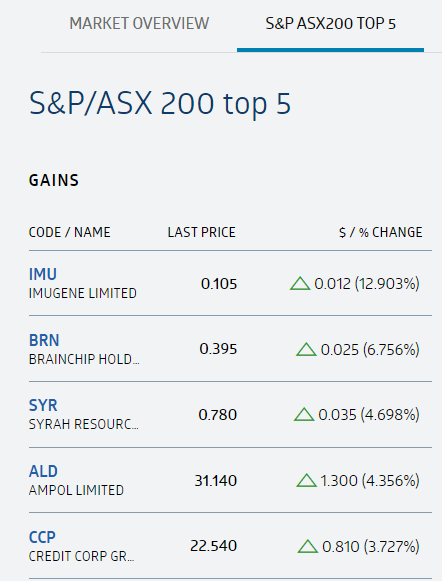
Task: Click the green up triangle for IMU
Action: [x=300, y=283]
